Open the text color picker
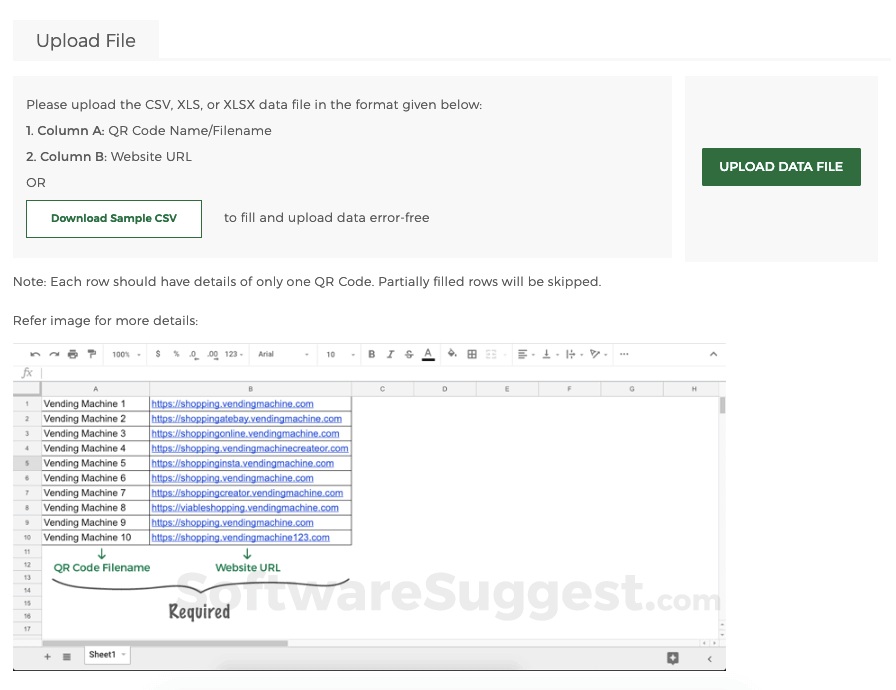The height and width of the screenshot is (690, 896). point(428,354)
